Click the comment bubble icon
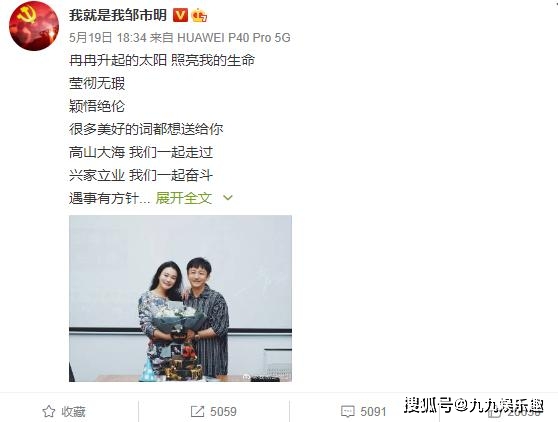 point(347,412)
